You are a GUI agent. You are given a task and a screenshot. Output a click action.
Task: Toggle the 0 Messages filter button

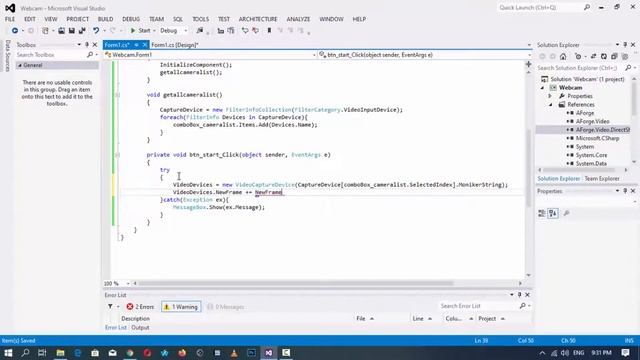pyautogui.click(x=225, y=307)
